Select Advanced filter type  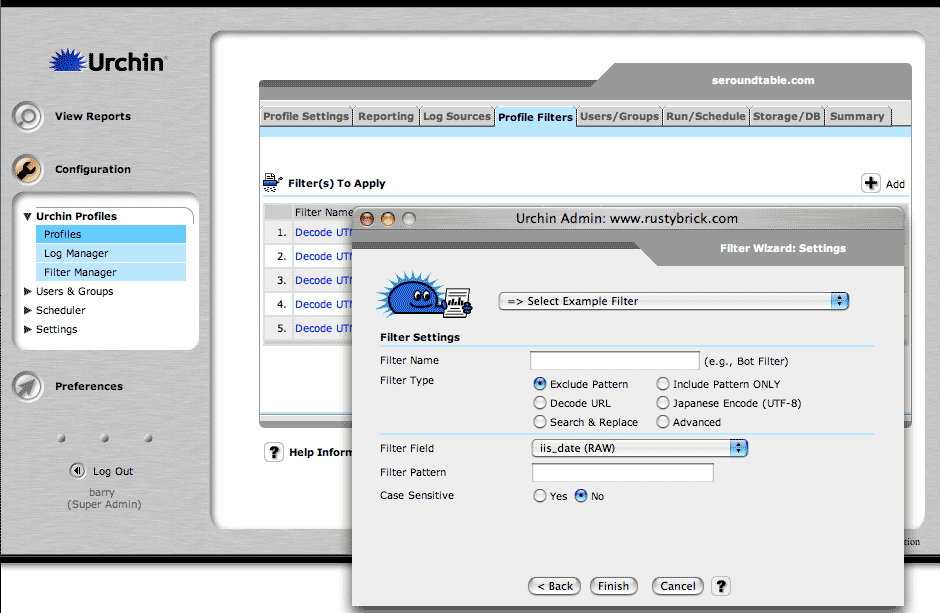[662, 422]
